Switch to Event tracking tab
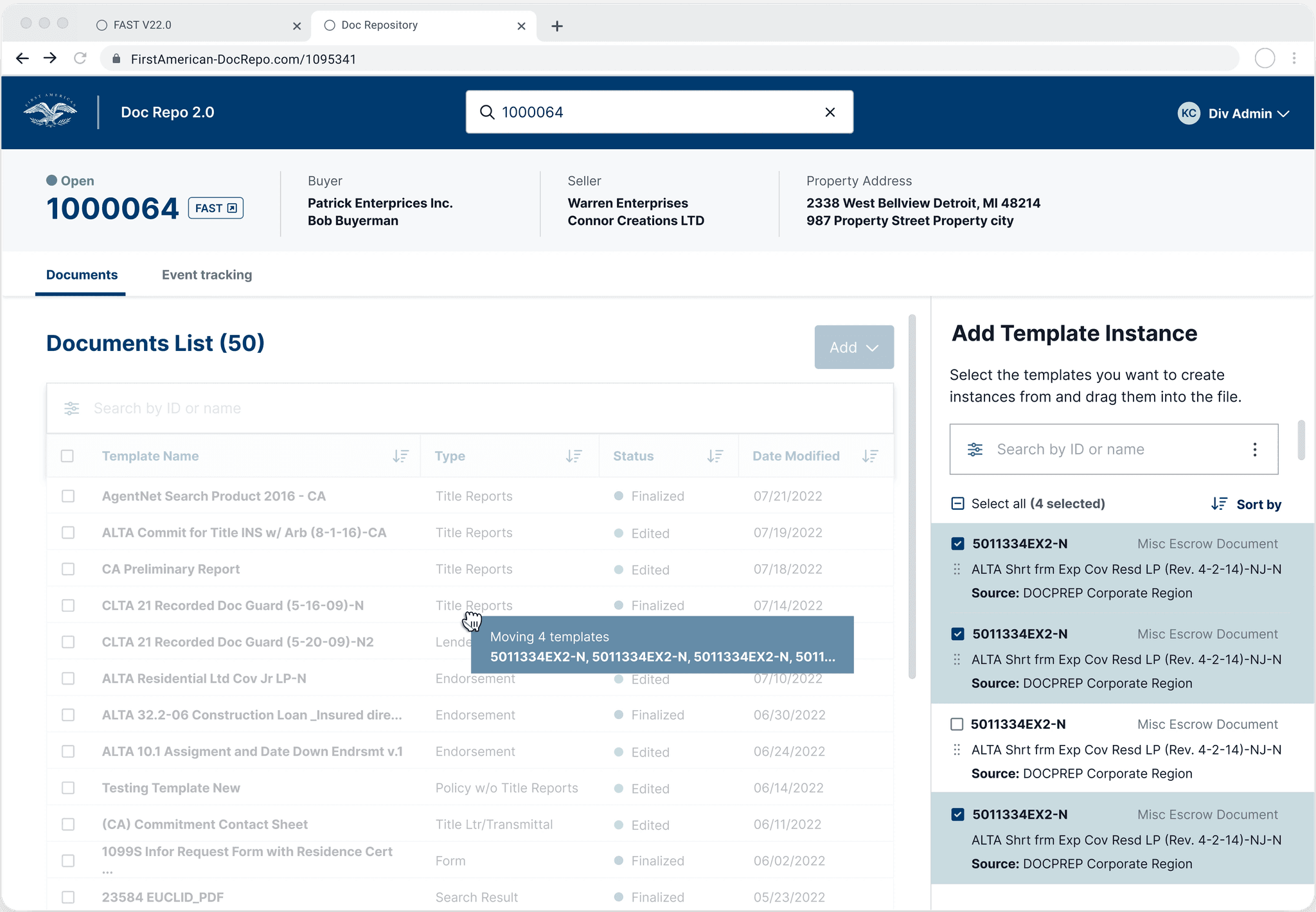Image resolution: width=1316 pixels, height=912 pixels. [207, 275]
